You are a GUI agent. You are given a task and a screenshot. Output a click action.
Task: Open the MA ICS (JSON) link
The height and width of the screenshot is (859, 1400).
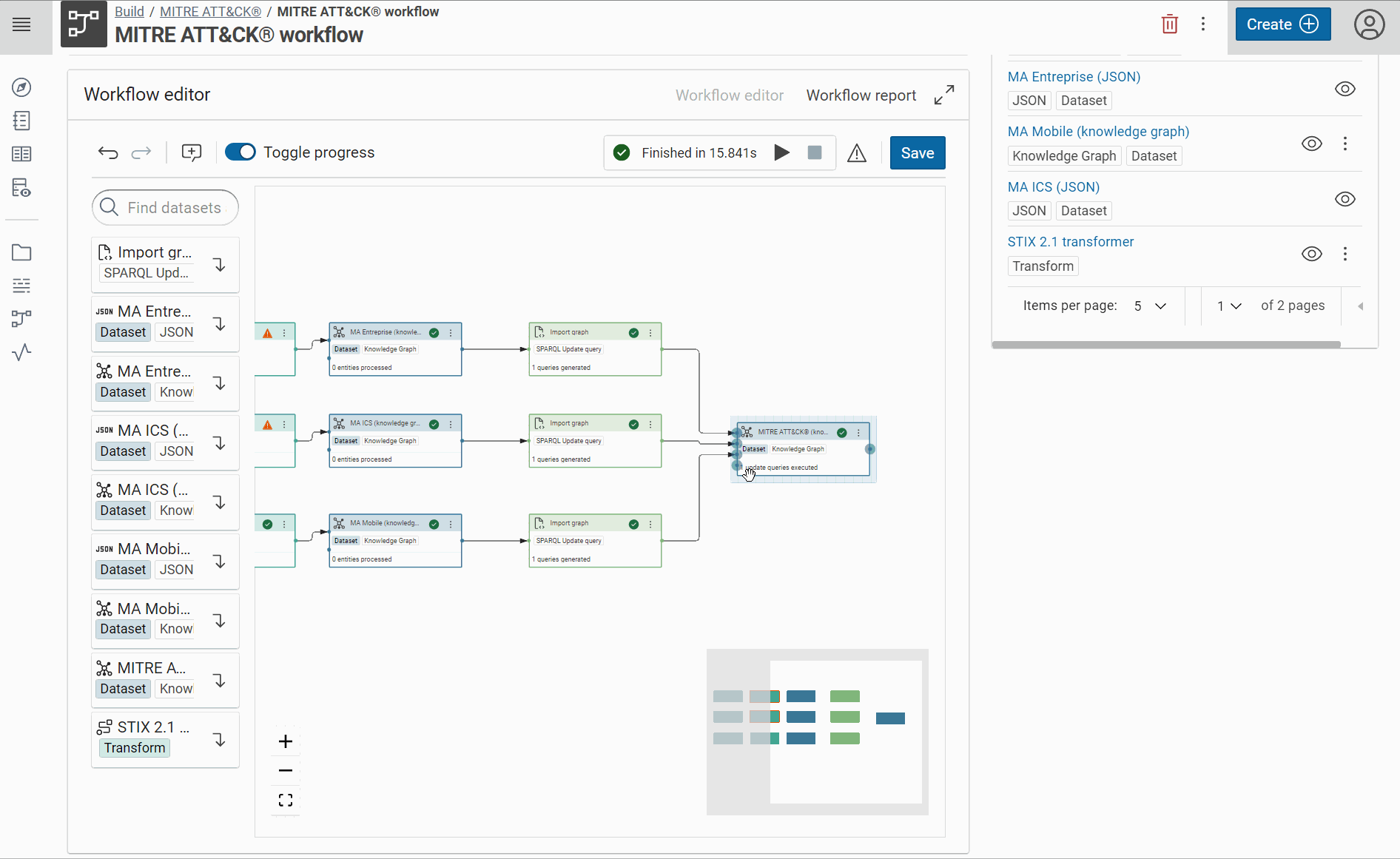tap(1053, 187)
